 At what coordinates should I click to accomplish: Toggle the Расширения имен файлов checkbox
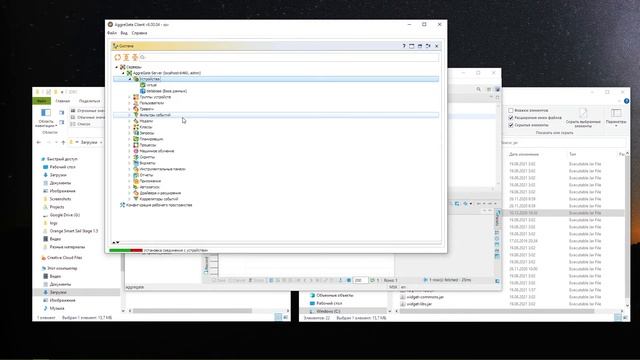click(511, 118)
